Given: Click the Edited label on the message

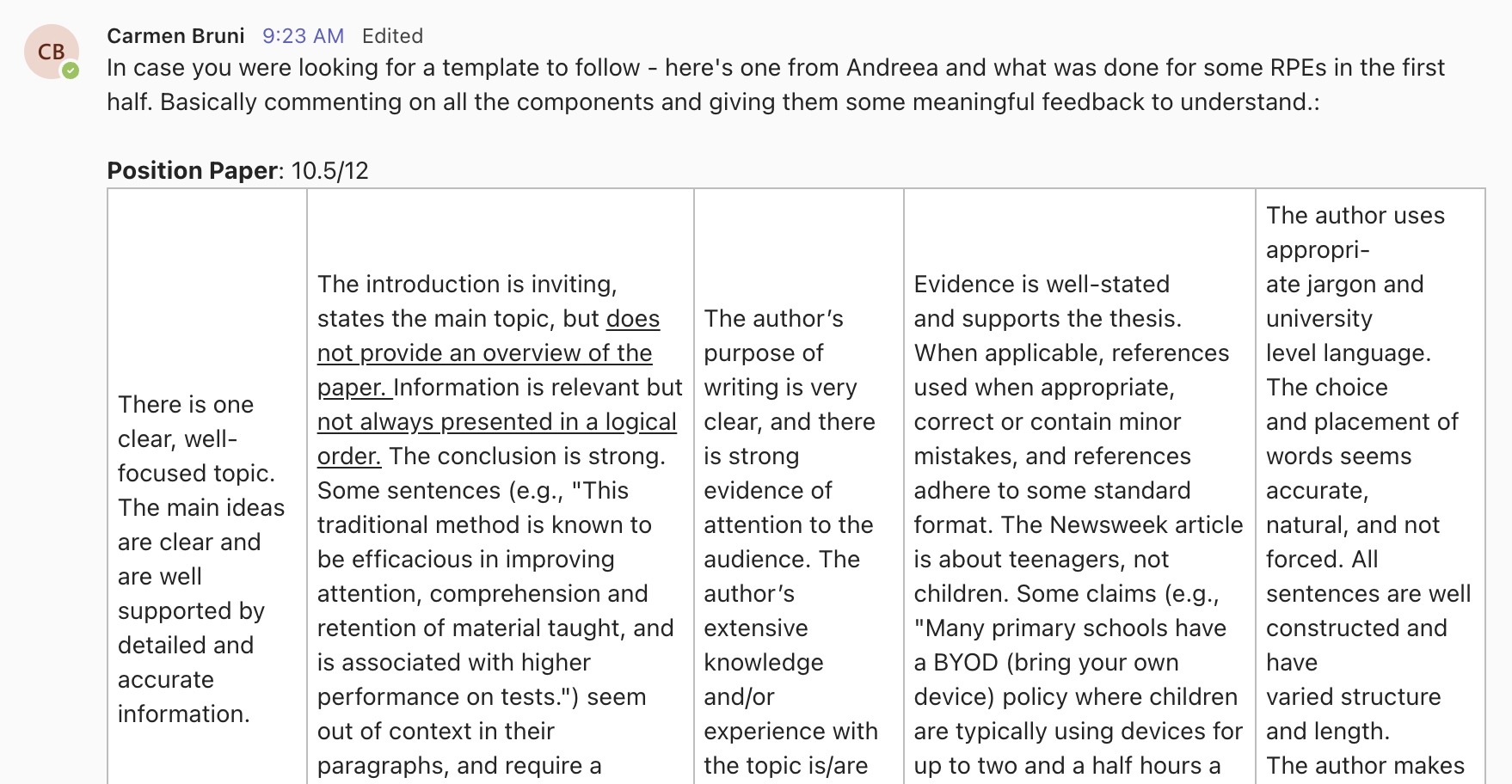Looking at the screenshot, I should (x=392, y=36).
